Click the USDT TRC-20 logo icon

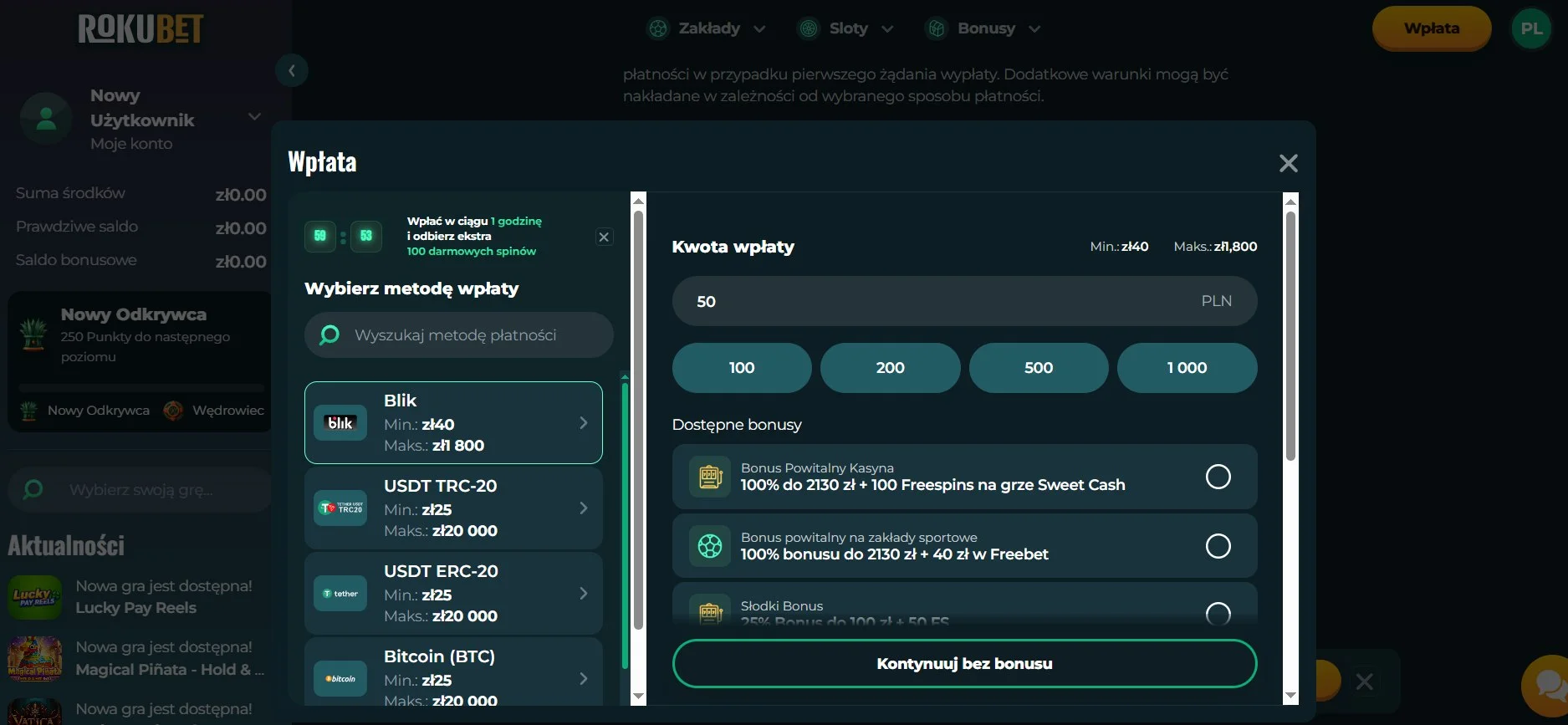tap(340, 508)
